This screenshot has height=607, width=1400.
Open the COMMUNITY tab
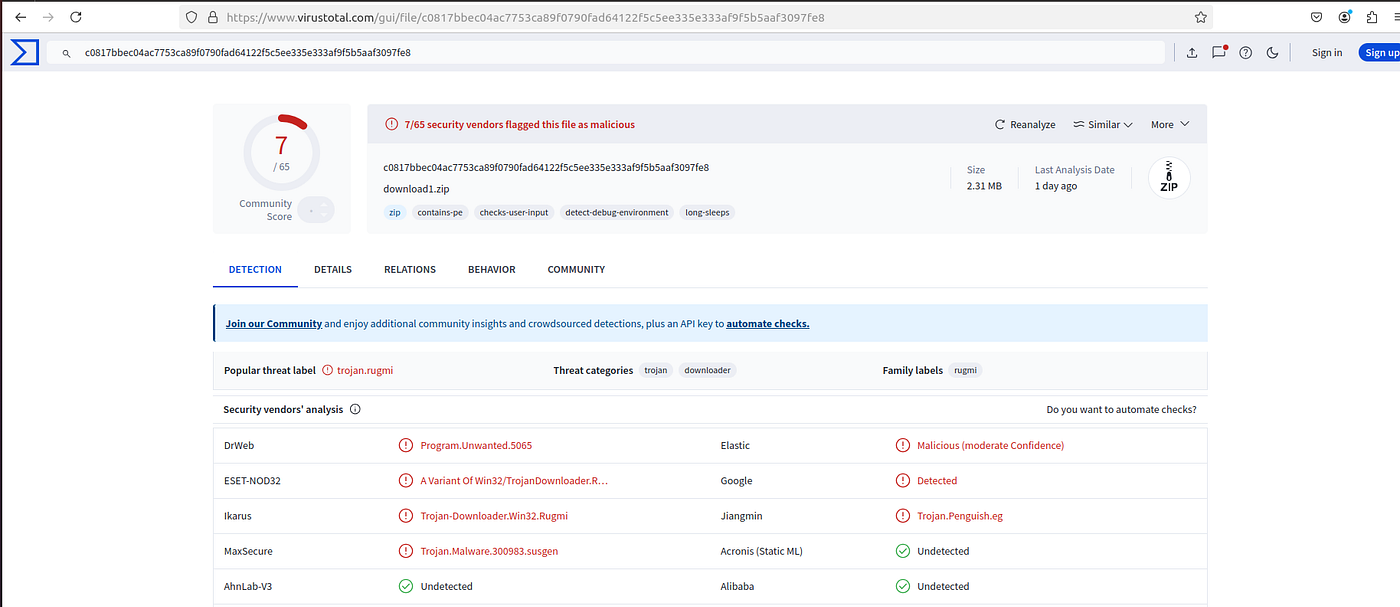tap(576, 270)
